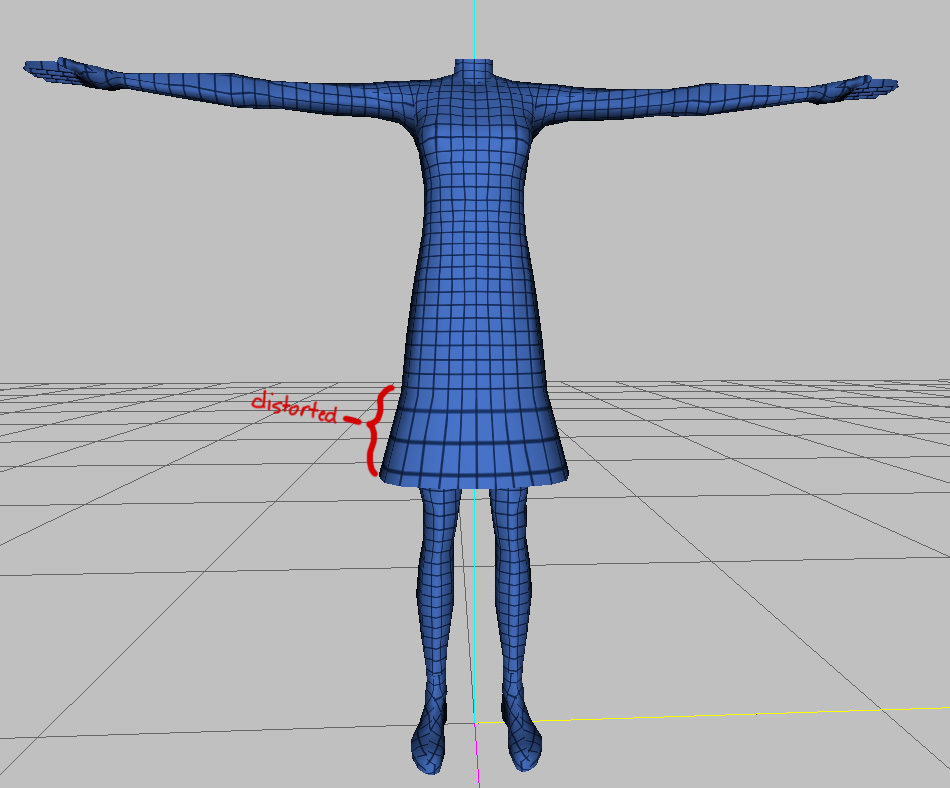Screen dimensions: 950x788
Task: Select the model's neck opening at top
Action: point(473,64)
